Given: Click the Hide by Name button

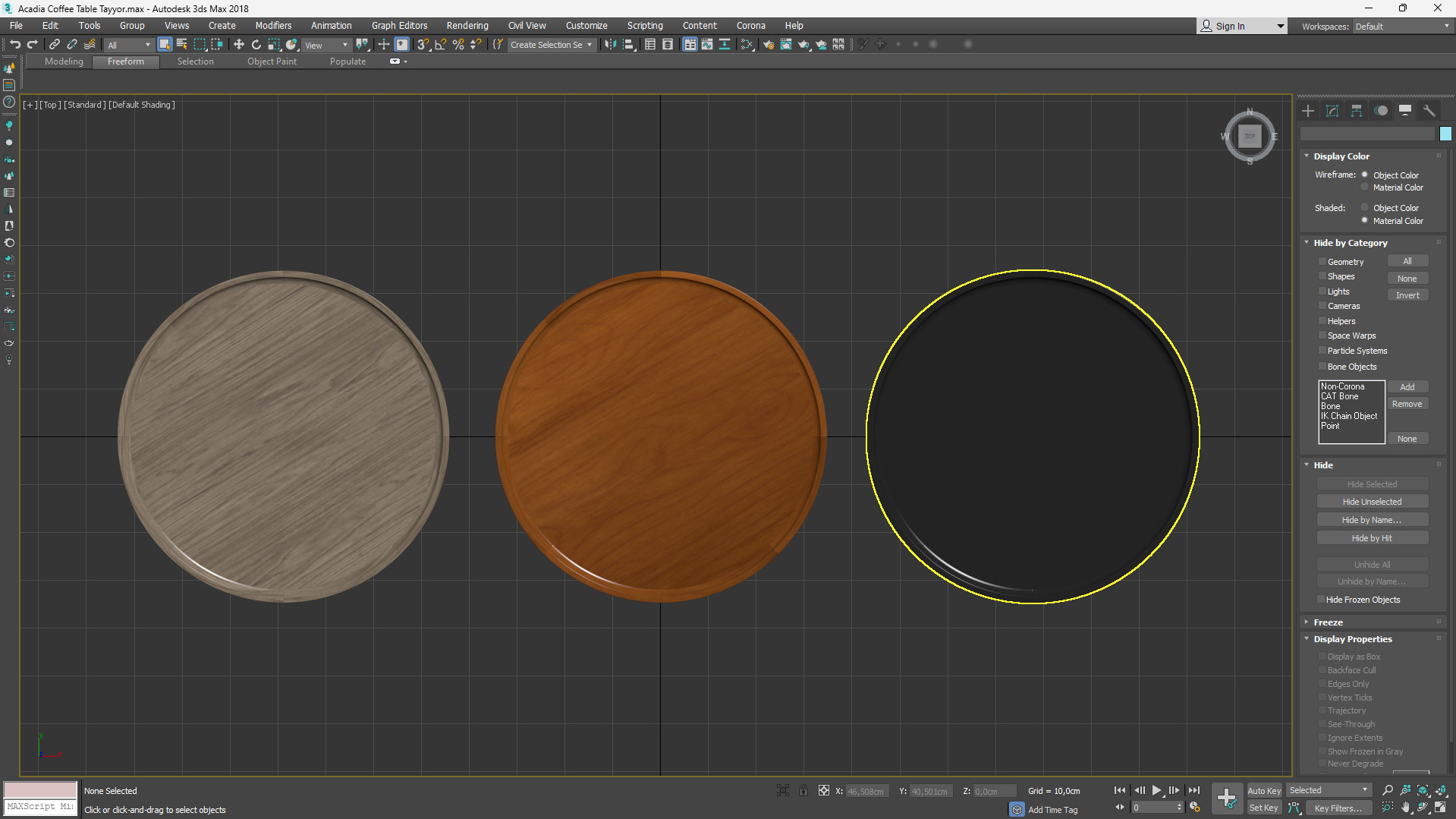Looking at the screenshot, I should pyautogui.click(x=1372, y=520).
